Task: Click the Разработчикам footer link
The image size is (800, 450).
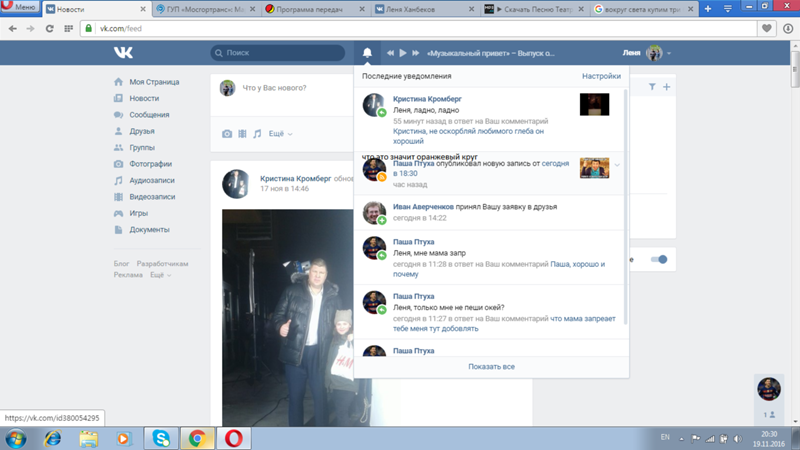Action: [162, 264]
